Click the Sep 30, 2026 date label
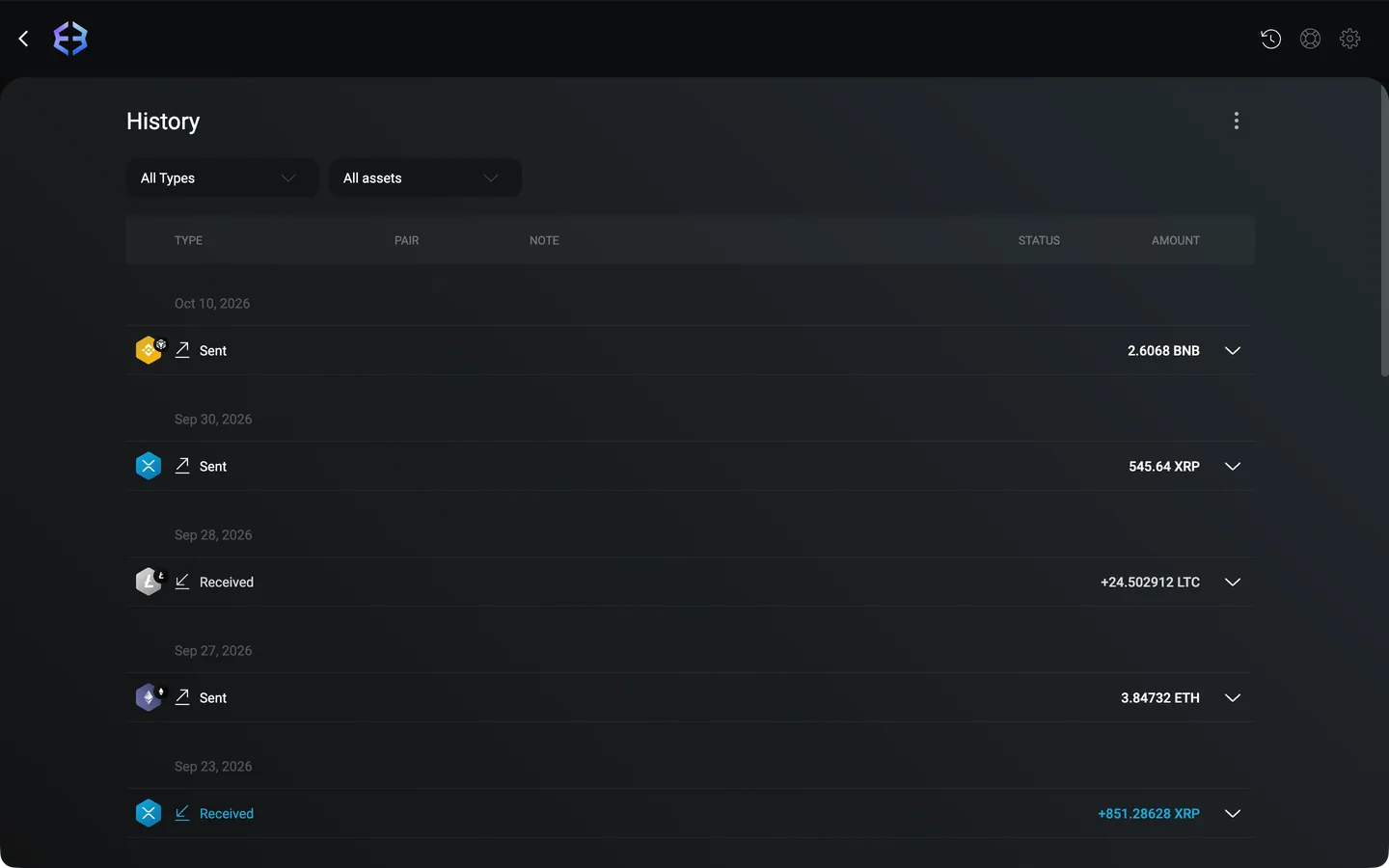 pos(213,419)
